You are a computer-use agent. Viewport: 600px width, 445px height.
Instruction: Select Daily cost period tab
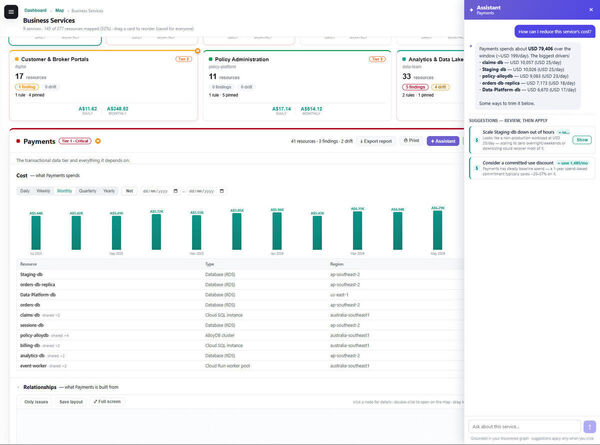tap(25, 191)
